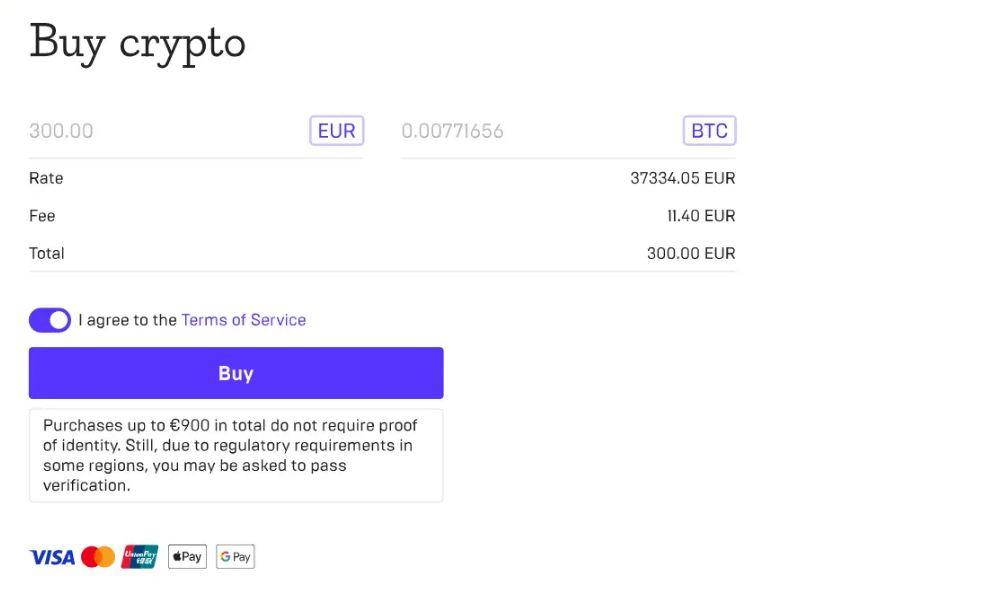Click the Apple Pay badge

(x=188, y=556)
